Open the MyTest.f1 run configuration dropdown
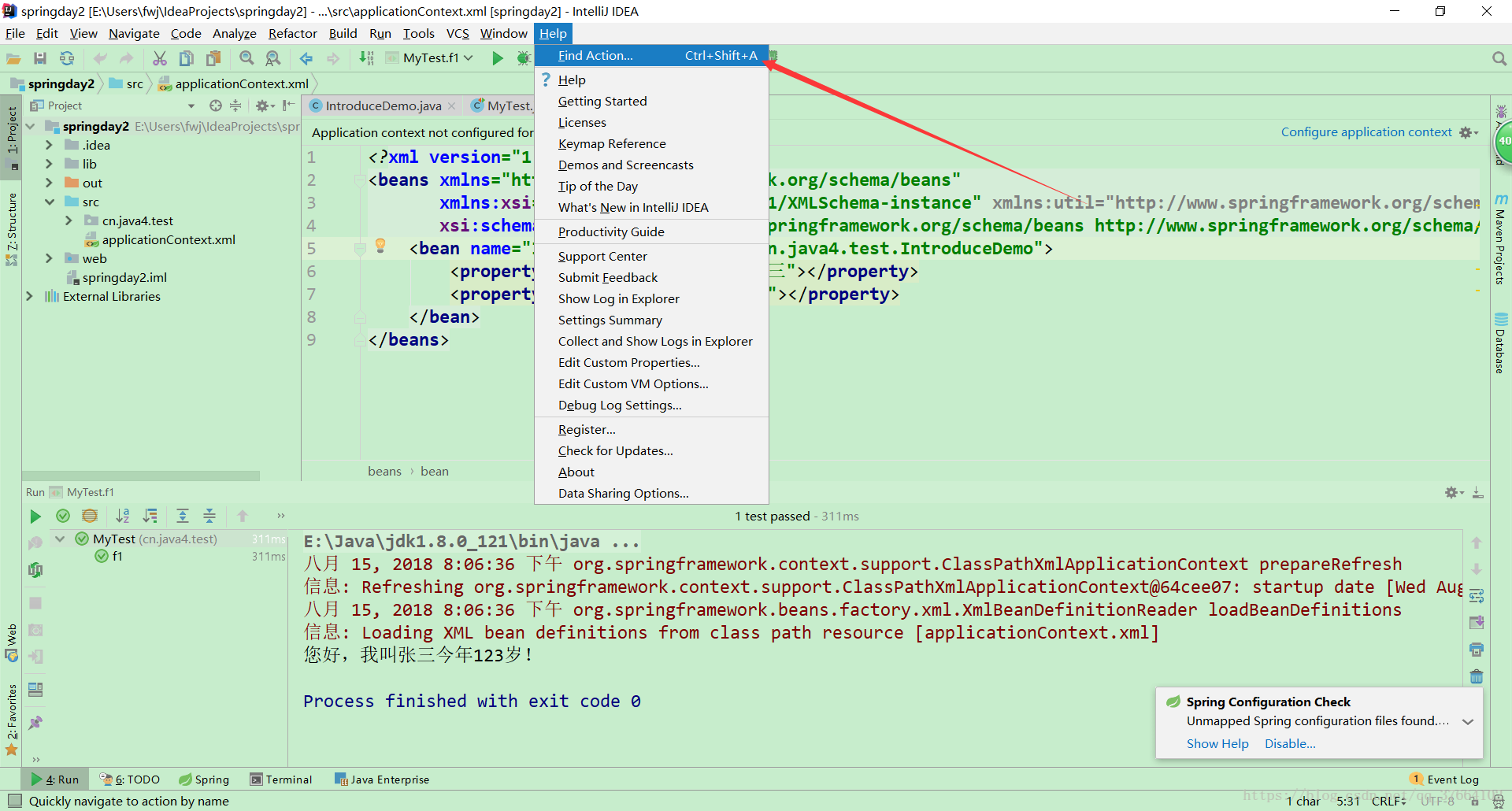The height and width of the screenshot is (811, 1512). [432, 58]
